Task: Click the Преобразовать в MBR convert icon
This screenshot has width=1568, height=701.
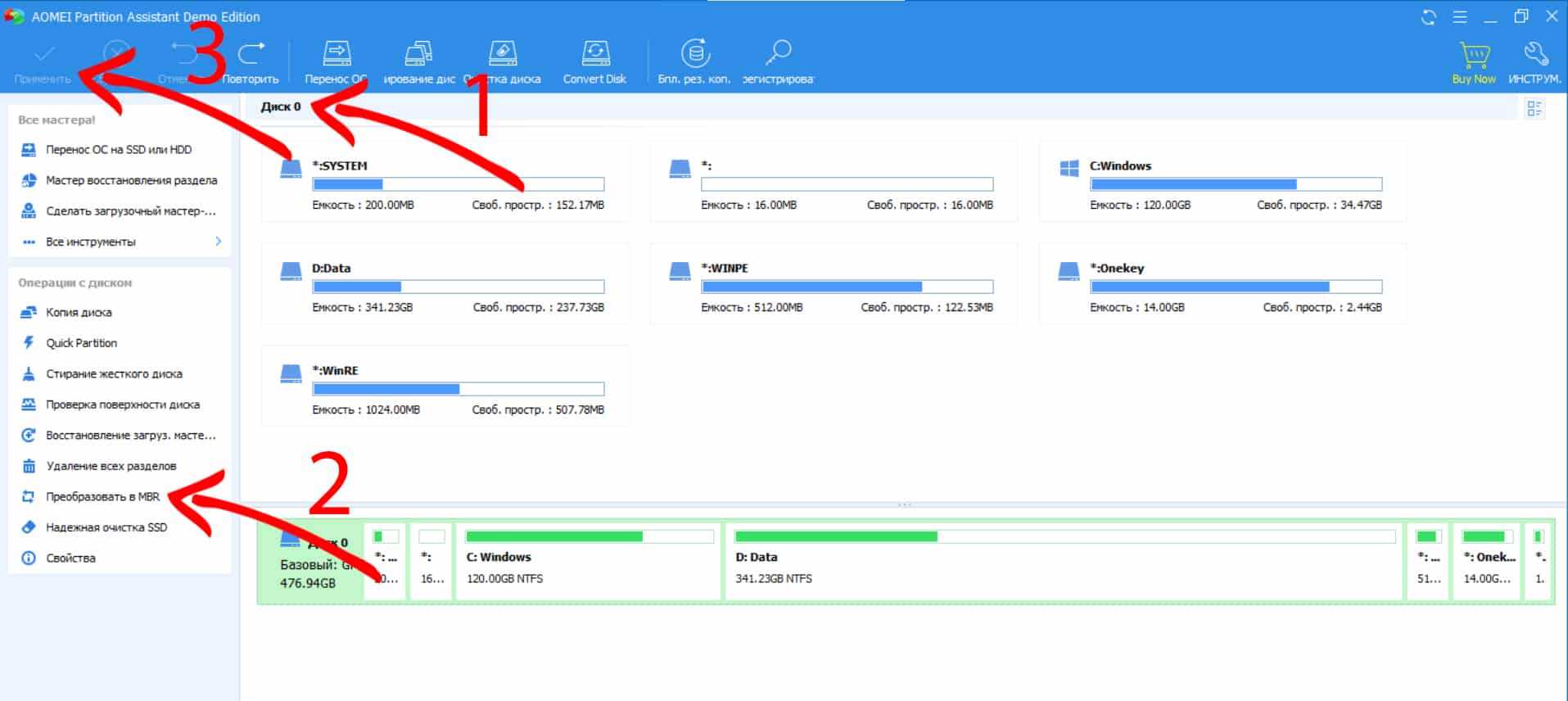Action: pyautogui.click(x=29, y=497)
